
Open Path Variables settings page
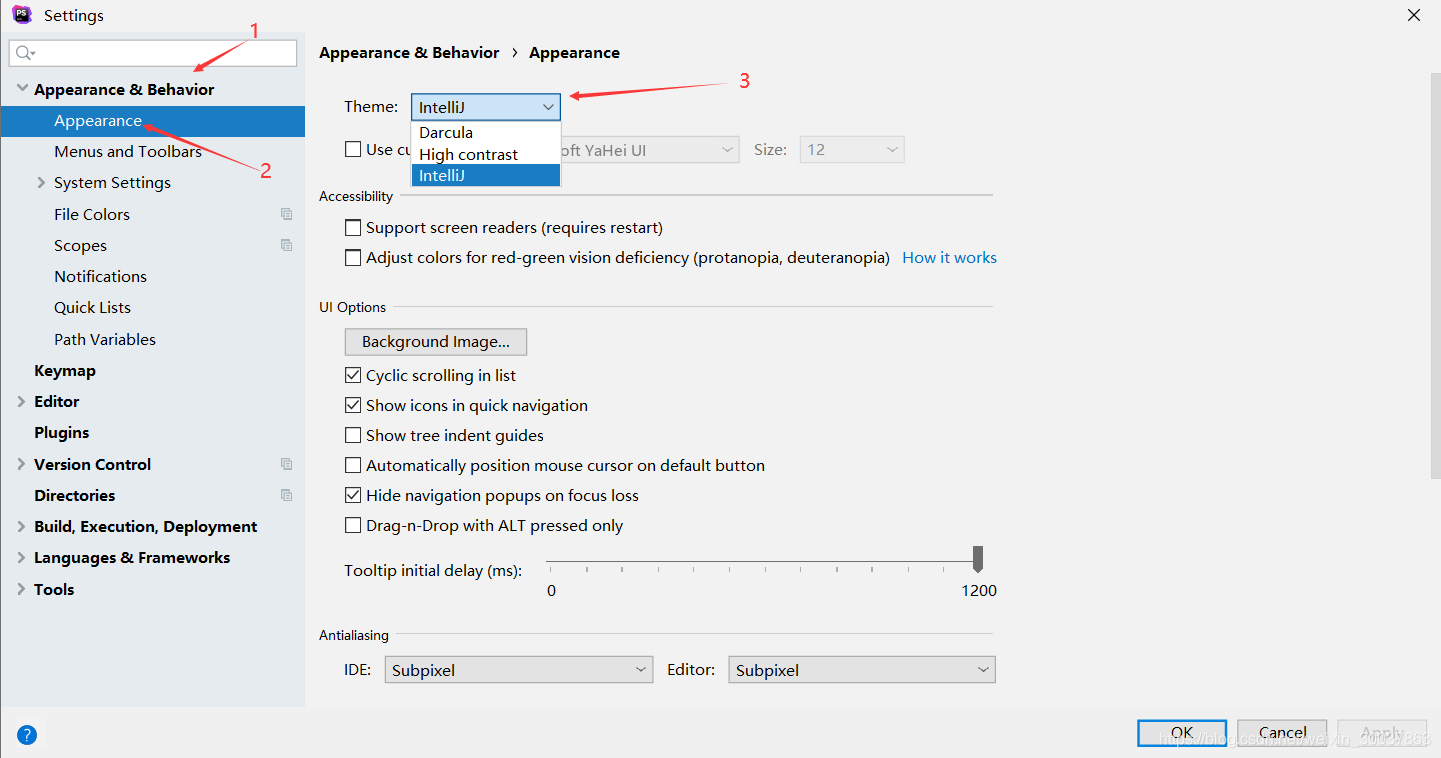tap(105, 340)
